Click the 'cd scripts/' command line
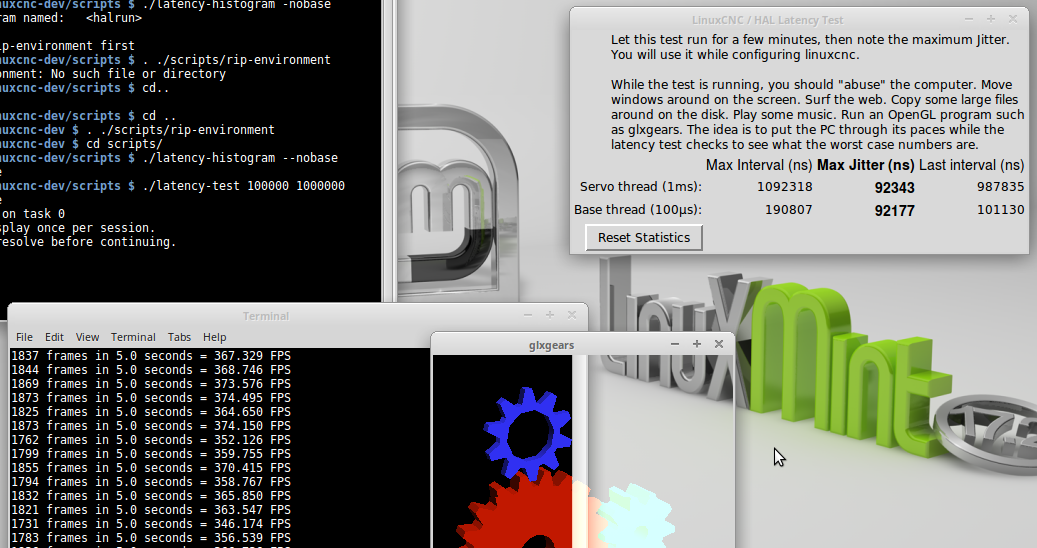 81,143
